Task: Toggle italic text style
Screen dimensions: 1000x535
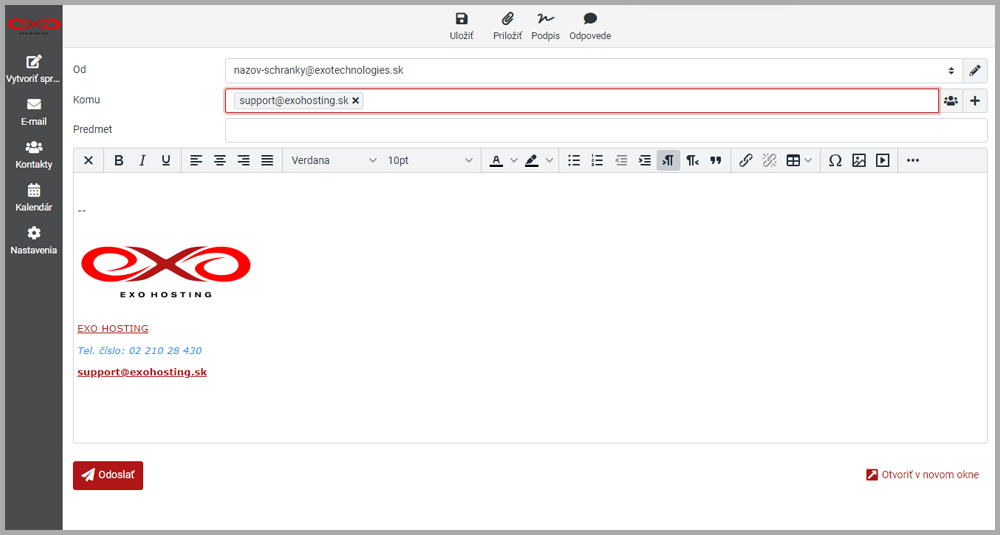Action: tap(142, 160)
